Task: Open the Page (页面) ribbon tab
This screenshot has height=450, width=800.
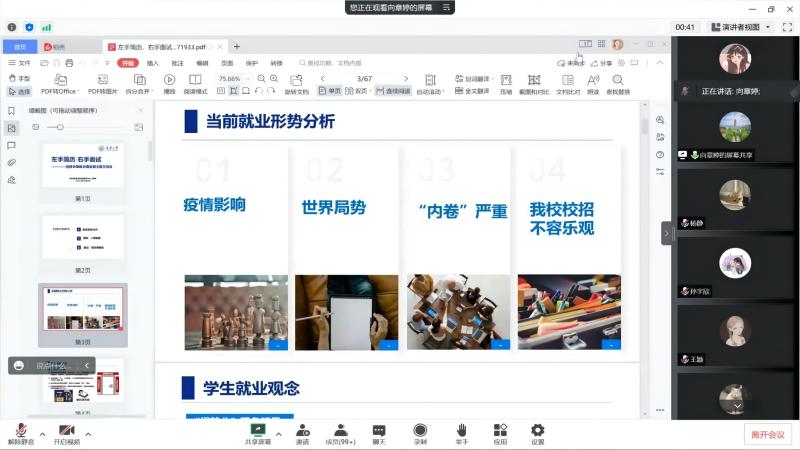Action: [227, 63]
